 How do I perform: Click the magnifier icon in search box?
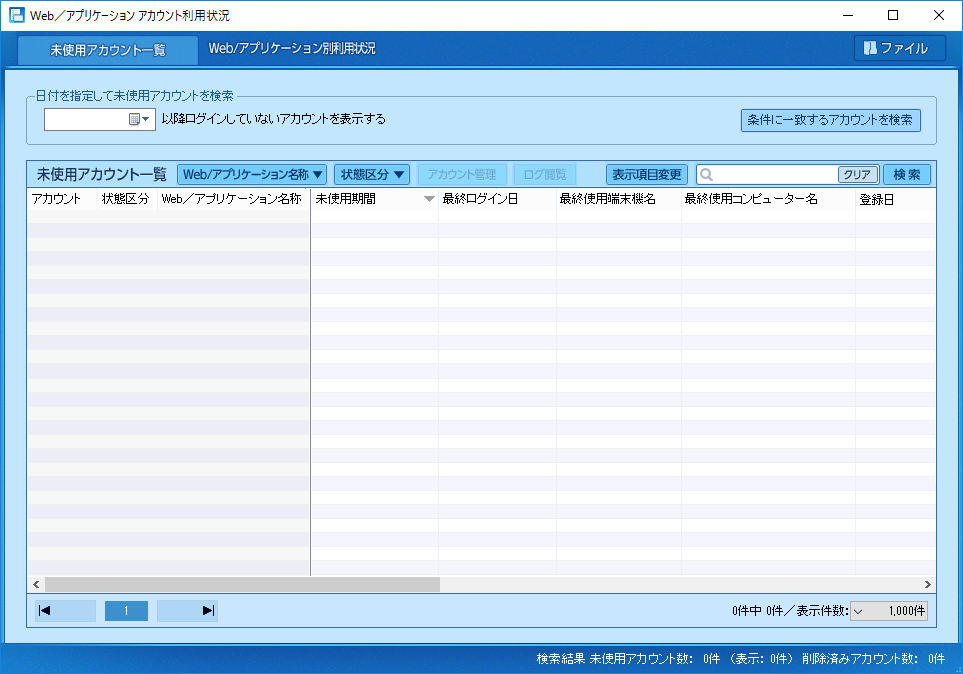[706, 174]
